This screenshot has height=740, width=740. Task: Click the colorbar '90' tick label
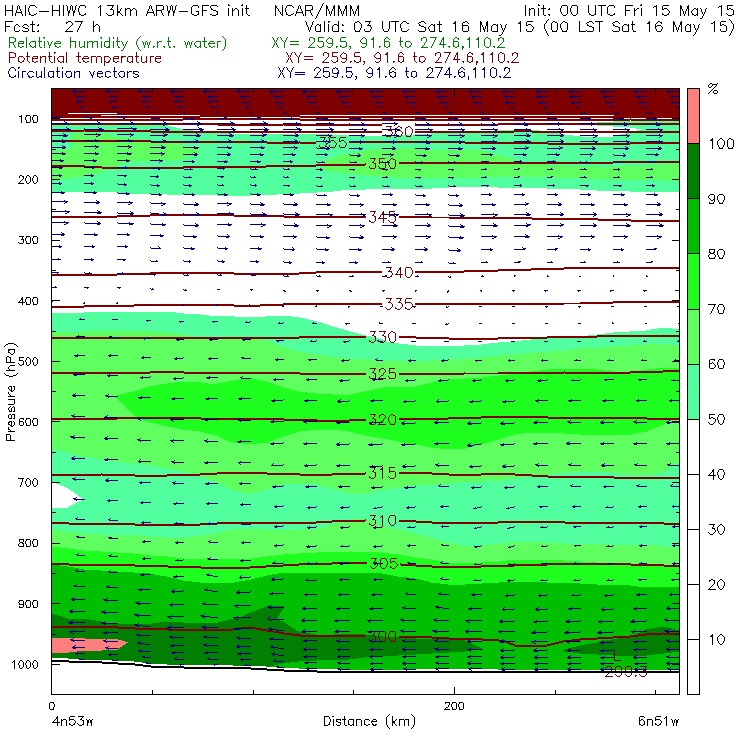[x=716, y=199]
